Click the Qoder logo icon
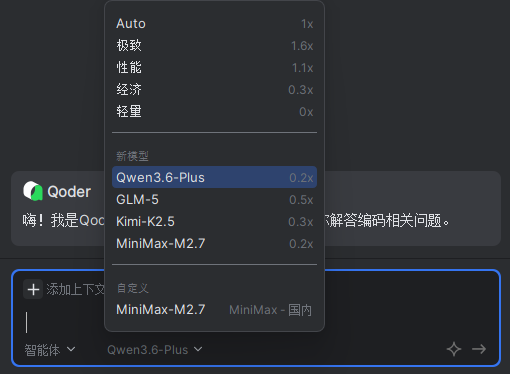 (33, 191)
